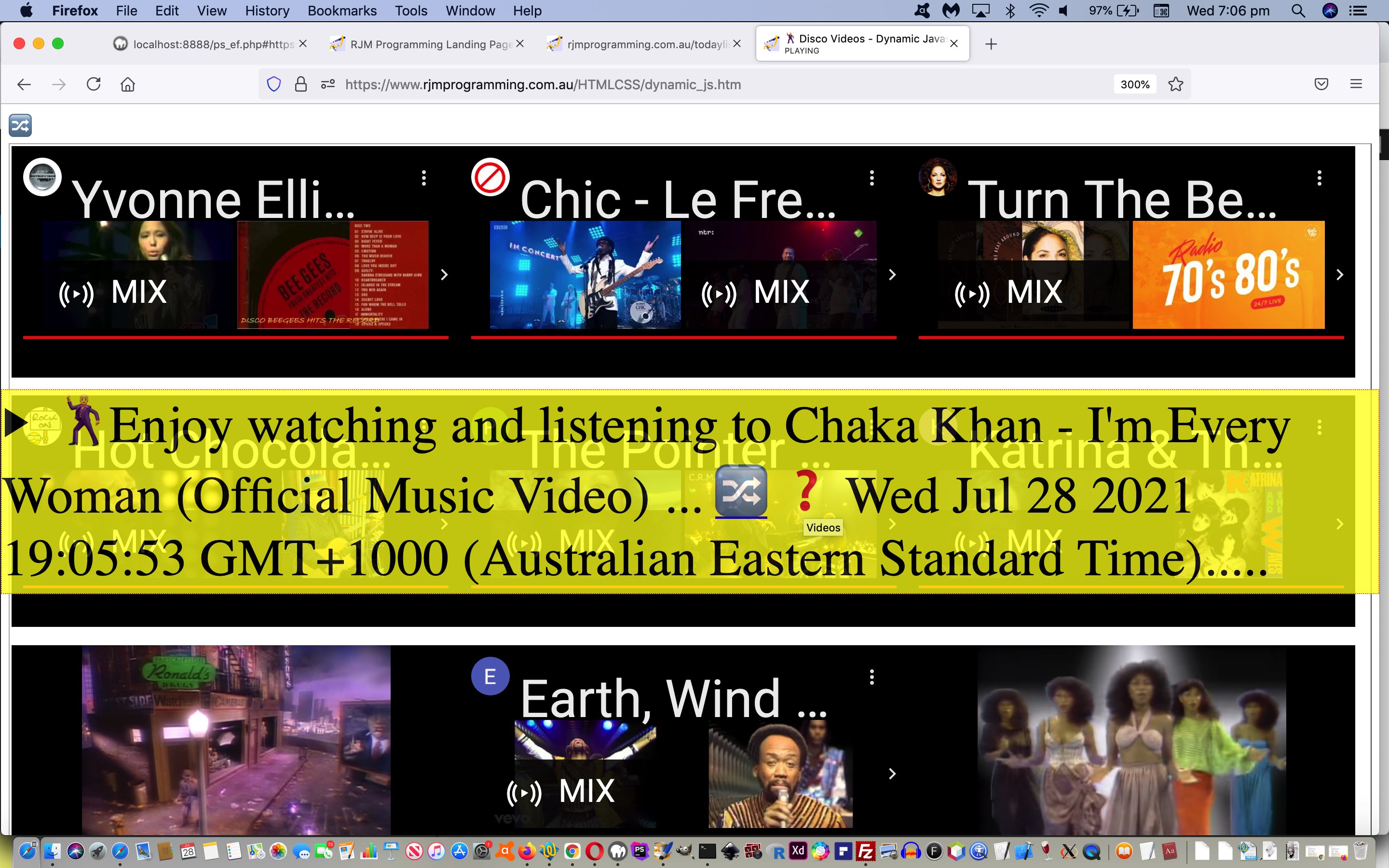This screenshot has width=1389, height=868.
Task: Open Adobe XD in the Dock
Action: (798, 851)
